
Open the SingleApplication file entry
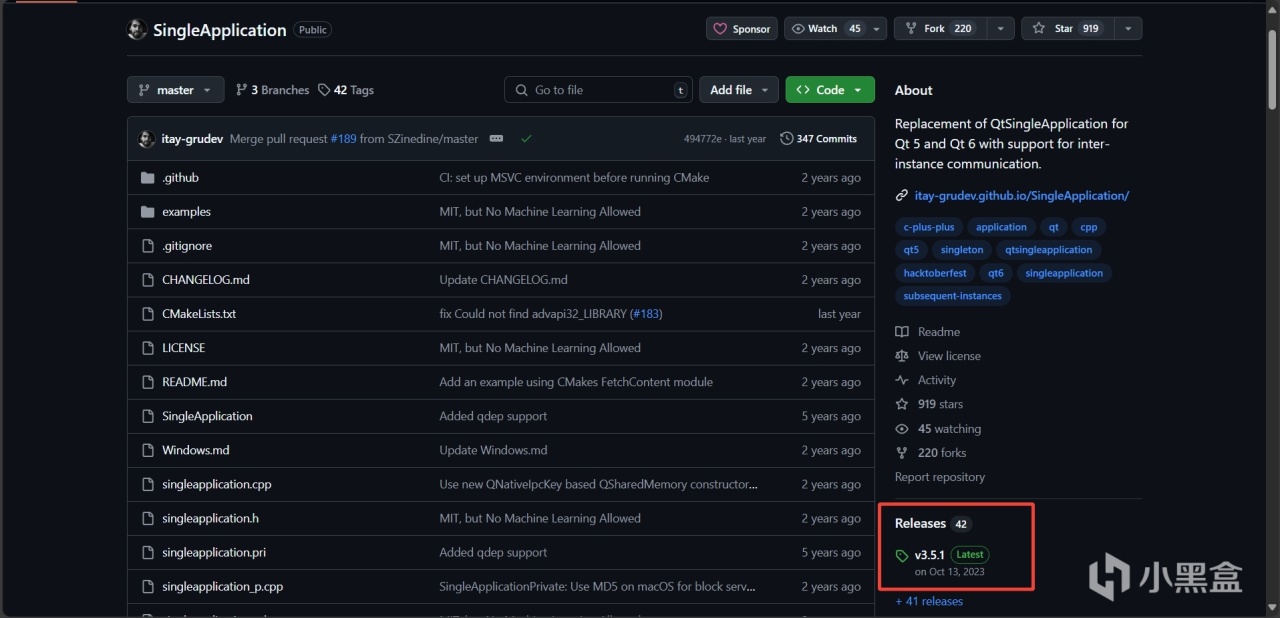pos(207,416)
